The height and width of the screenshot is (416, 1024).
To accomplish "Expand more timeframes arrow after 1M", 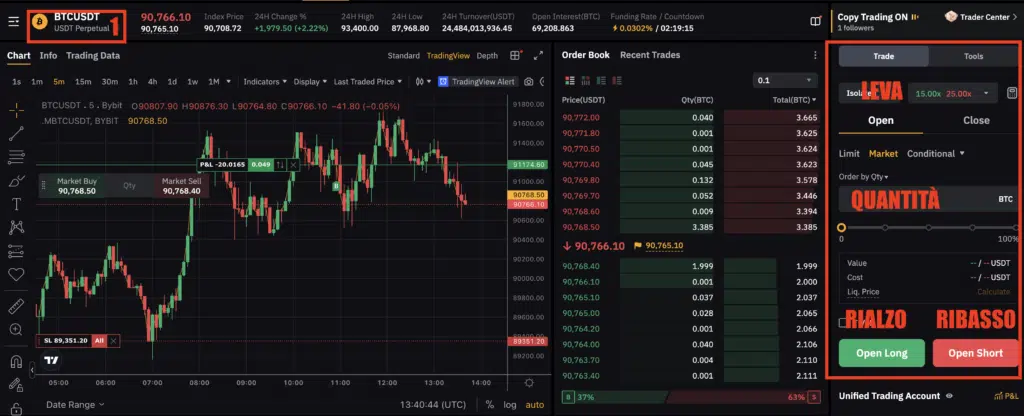I will [228, 82].
